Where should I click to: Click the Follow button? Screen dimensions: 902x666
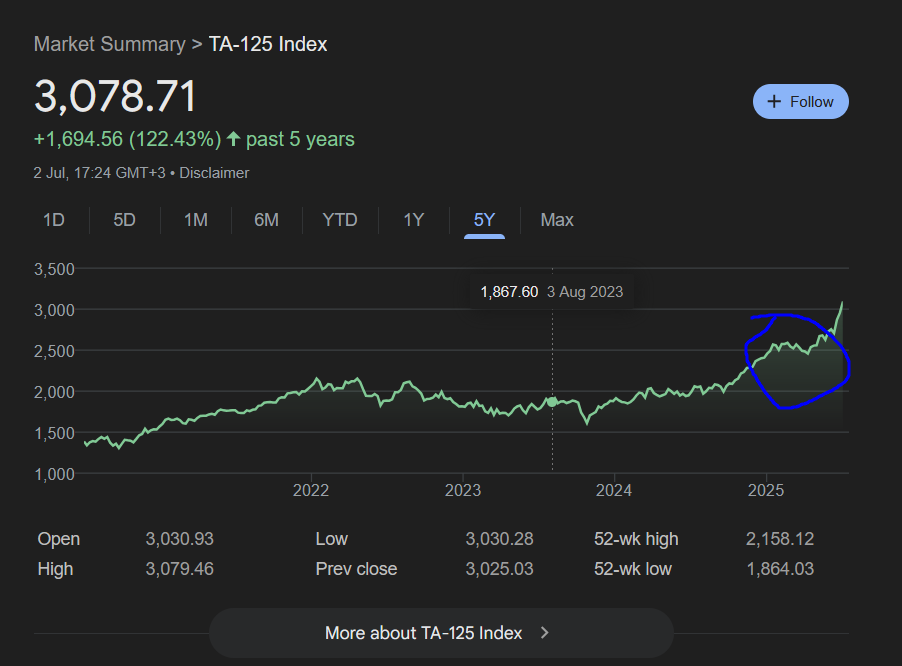pos(800,102)
